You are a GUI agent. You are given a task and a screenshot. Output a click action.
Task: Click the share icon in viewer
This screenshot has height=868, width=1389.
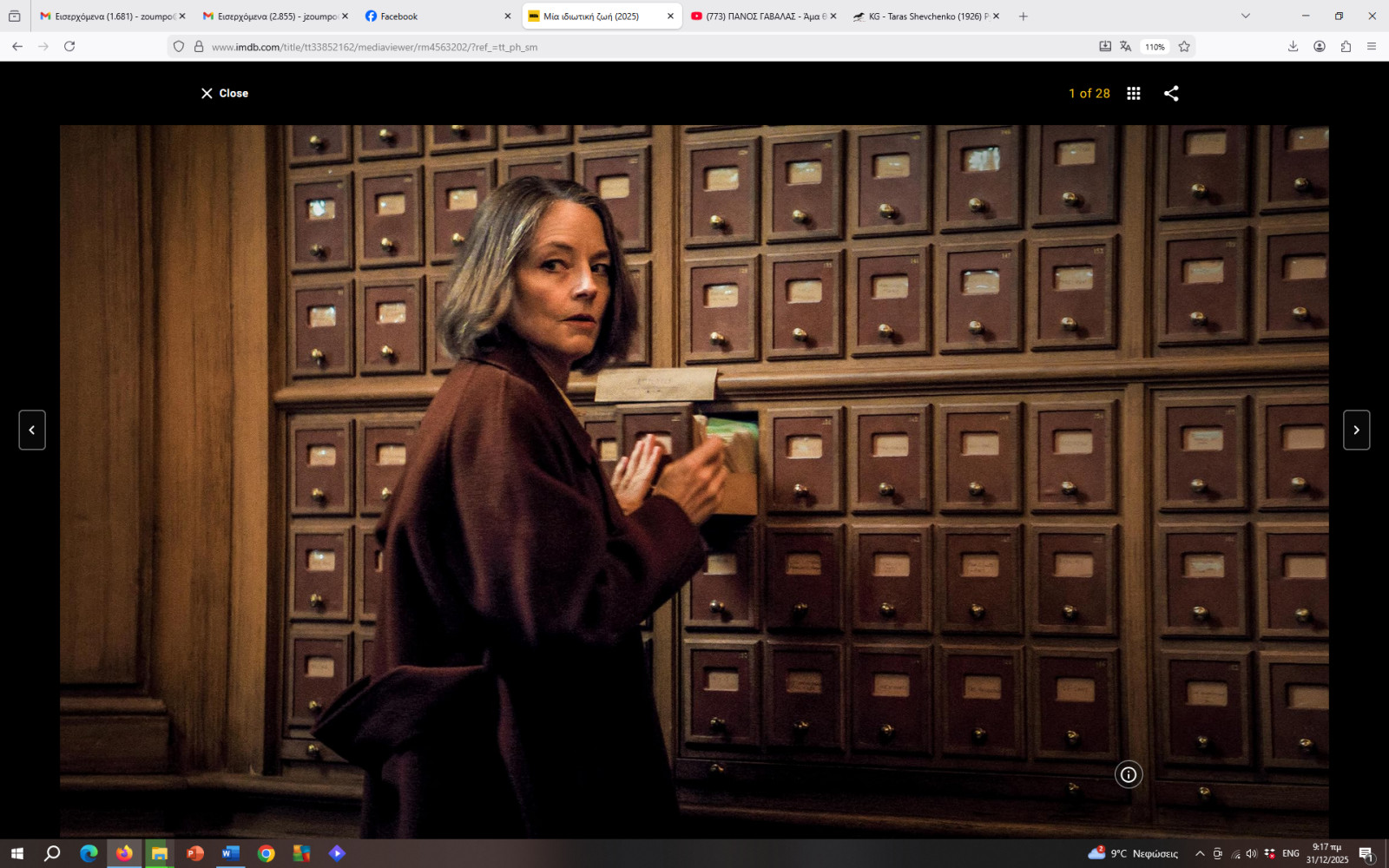click(x=1171, y=94)
